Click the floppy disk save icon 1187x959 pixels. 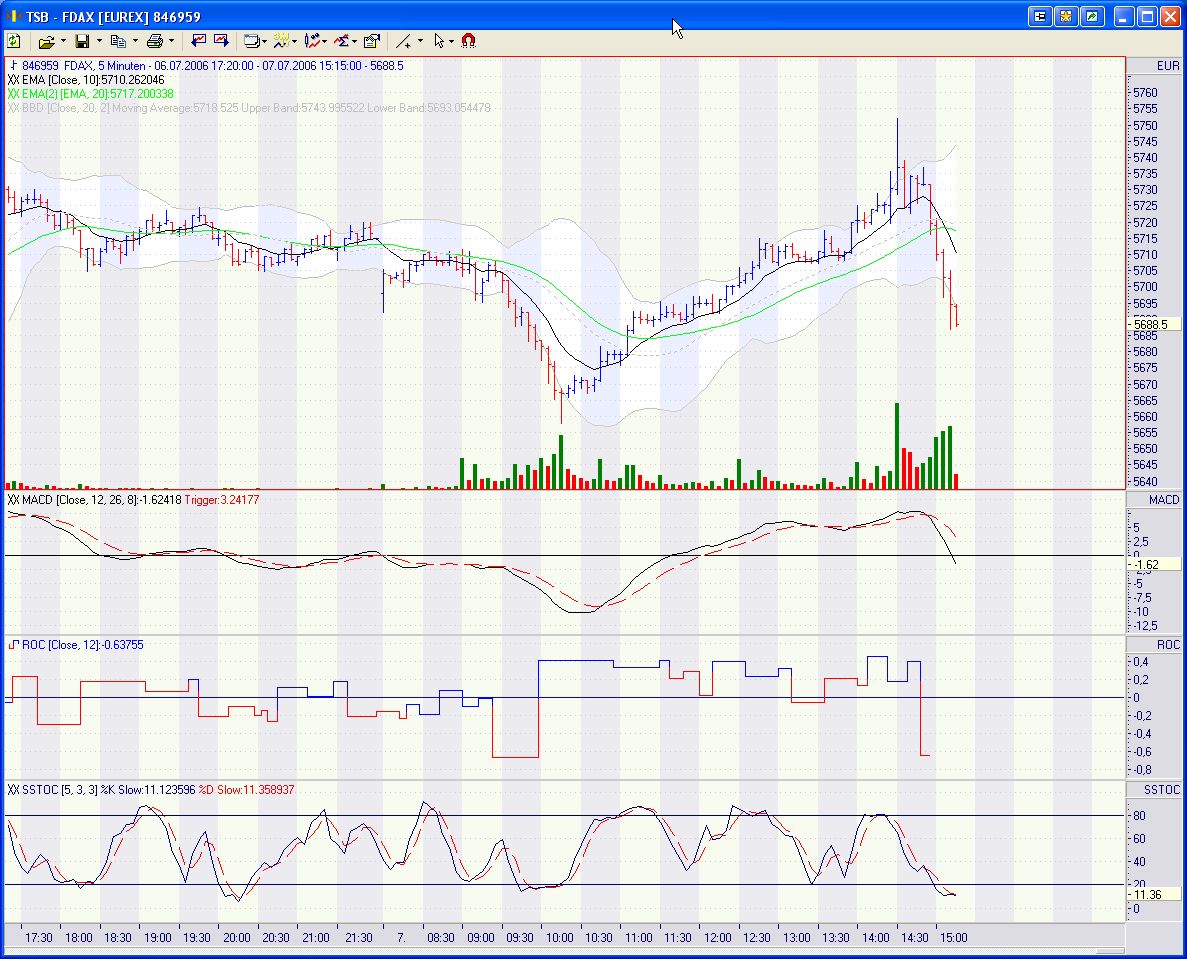(82, 41)
